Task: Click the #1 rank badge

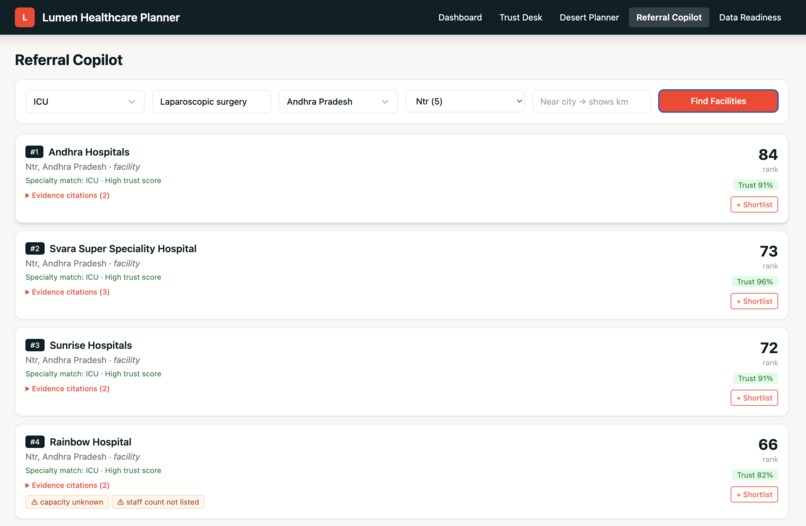Action: [x=34, y=152]
